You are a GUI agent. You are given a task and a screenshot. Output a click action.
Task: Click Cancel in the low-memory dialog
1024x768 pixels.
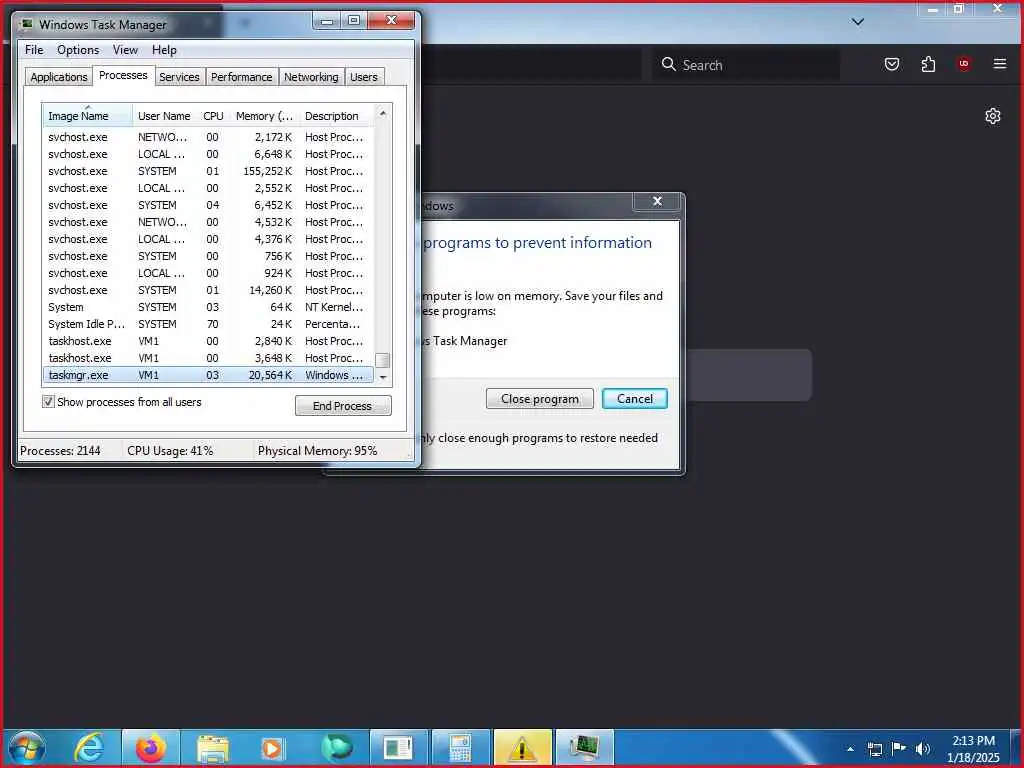point(635,399)
